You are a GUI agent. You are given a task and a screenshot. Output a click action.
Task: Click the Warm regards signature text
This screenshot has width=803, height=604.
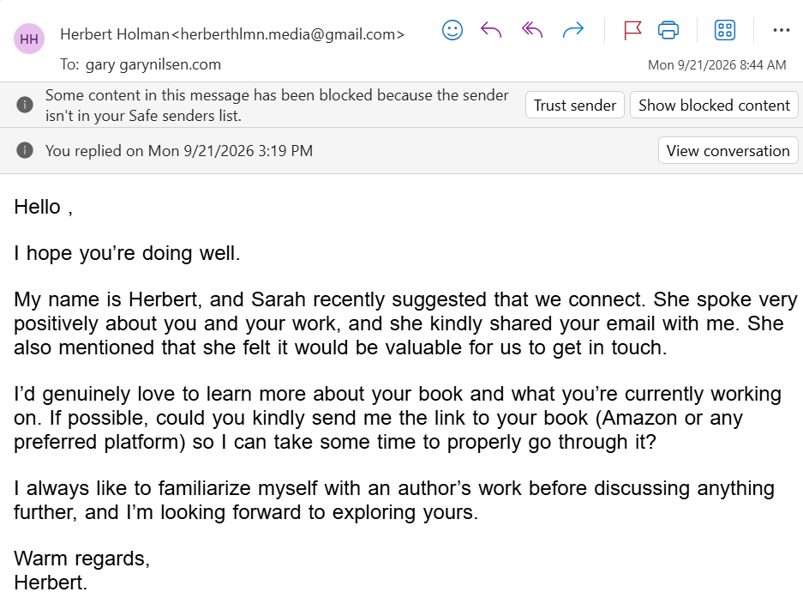(x=82, y=558)
